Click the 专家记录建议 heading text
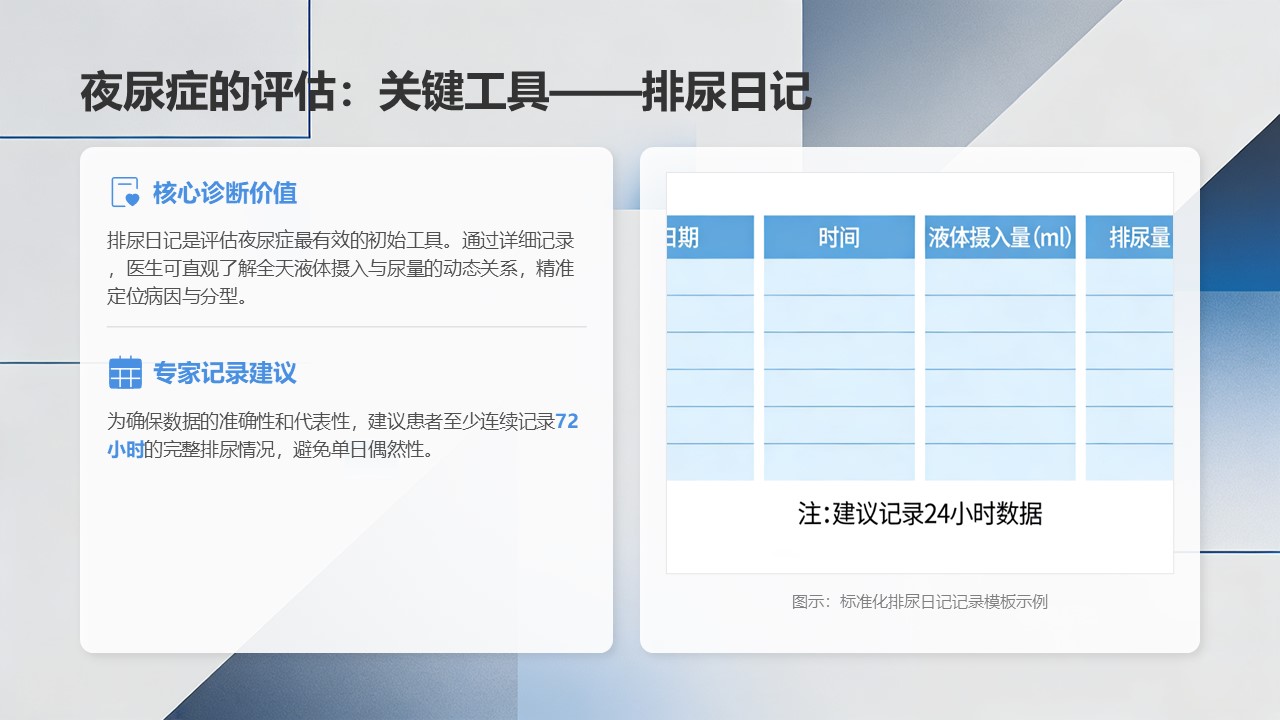 (x=224, y=374)
